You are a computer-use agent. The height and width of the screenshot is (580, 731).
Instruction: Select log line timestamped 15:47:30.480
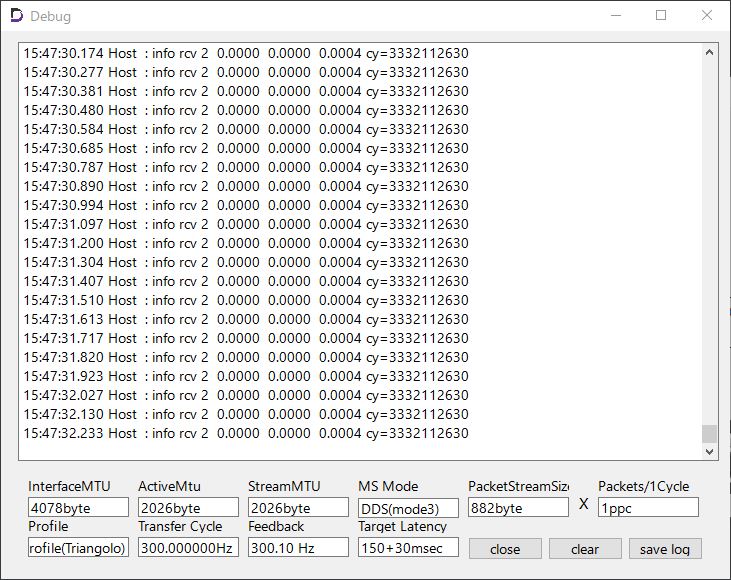click(246, 110)
